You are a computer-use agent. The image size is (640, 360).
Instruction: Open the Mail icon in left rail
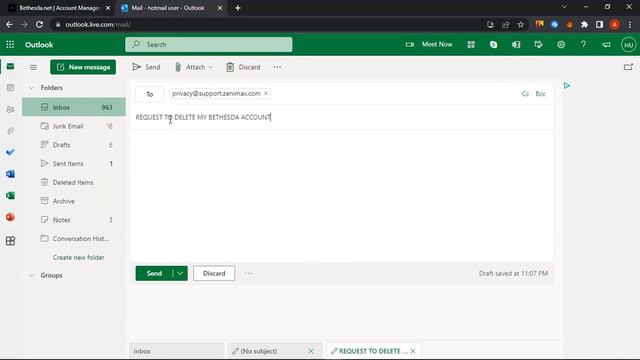click(10, 66)
